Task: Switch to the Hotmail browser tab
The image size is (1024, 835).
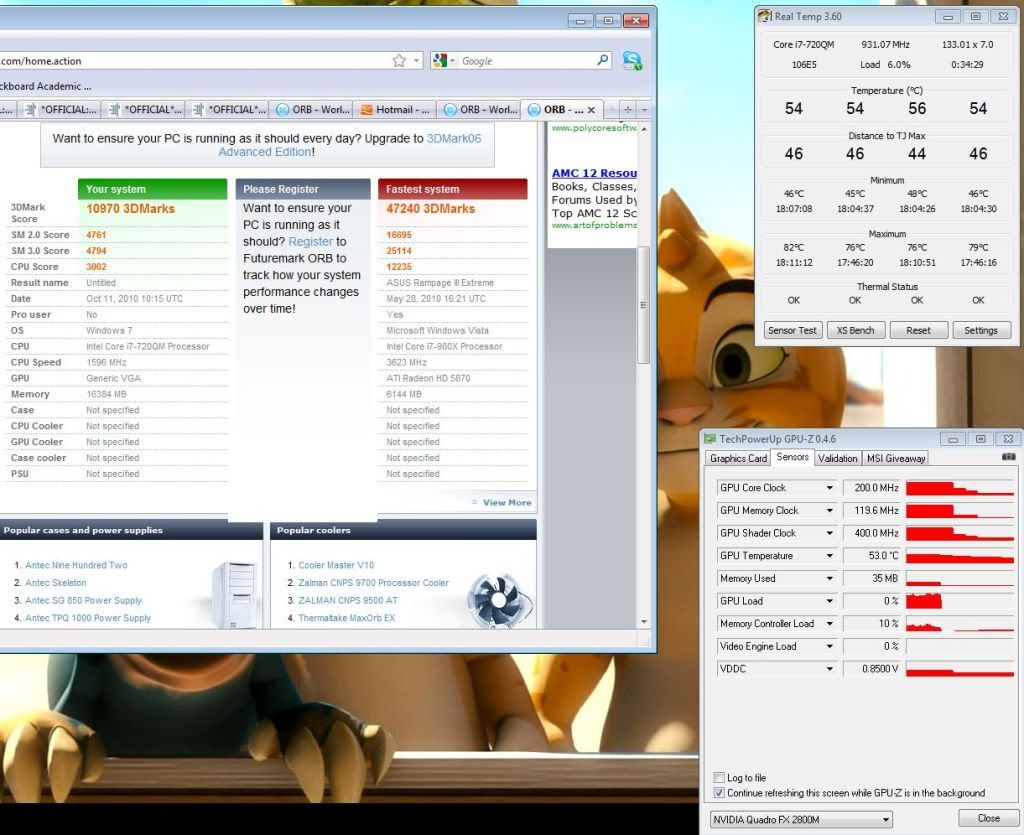Action: 394,110
